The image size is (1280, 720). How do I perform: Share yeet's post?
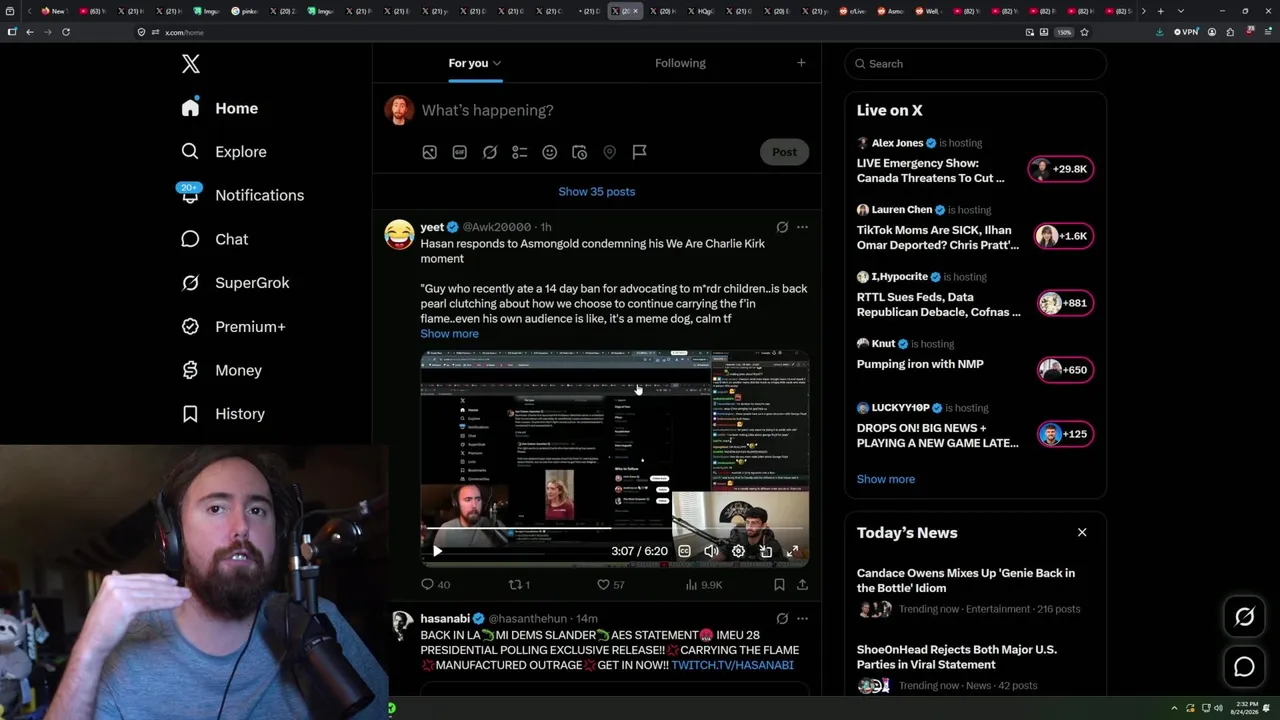pos(802,585)
